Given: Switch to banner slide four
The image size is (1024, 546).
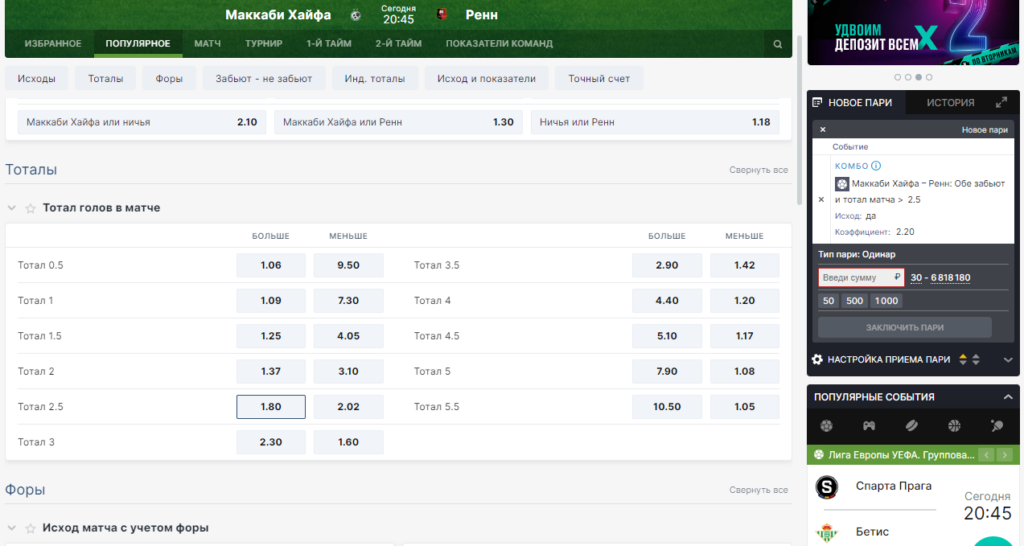Looking at the screenshot, I should tap(929, 77).
